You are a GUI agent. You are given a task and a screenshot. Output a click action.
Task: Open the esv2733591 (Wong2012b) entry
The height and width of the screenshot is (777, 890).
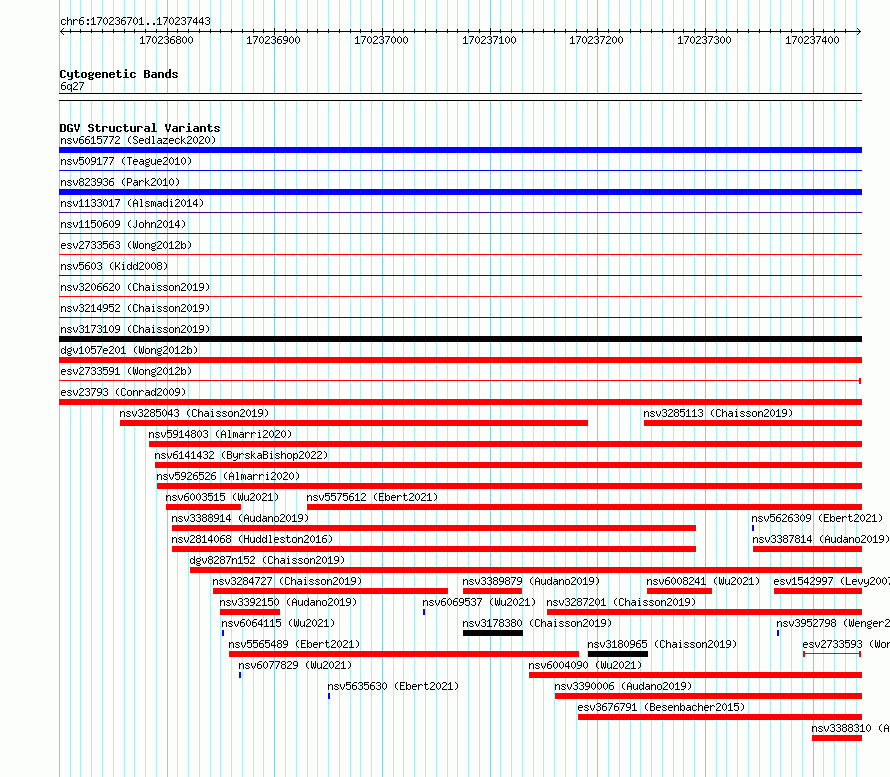click(126, 371)
